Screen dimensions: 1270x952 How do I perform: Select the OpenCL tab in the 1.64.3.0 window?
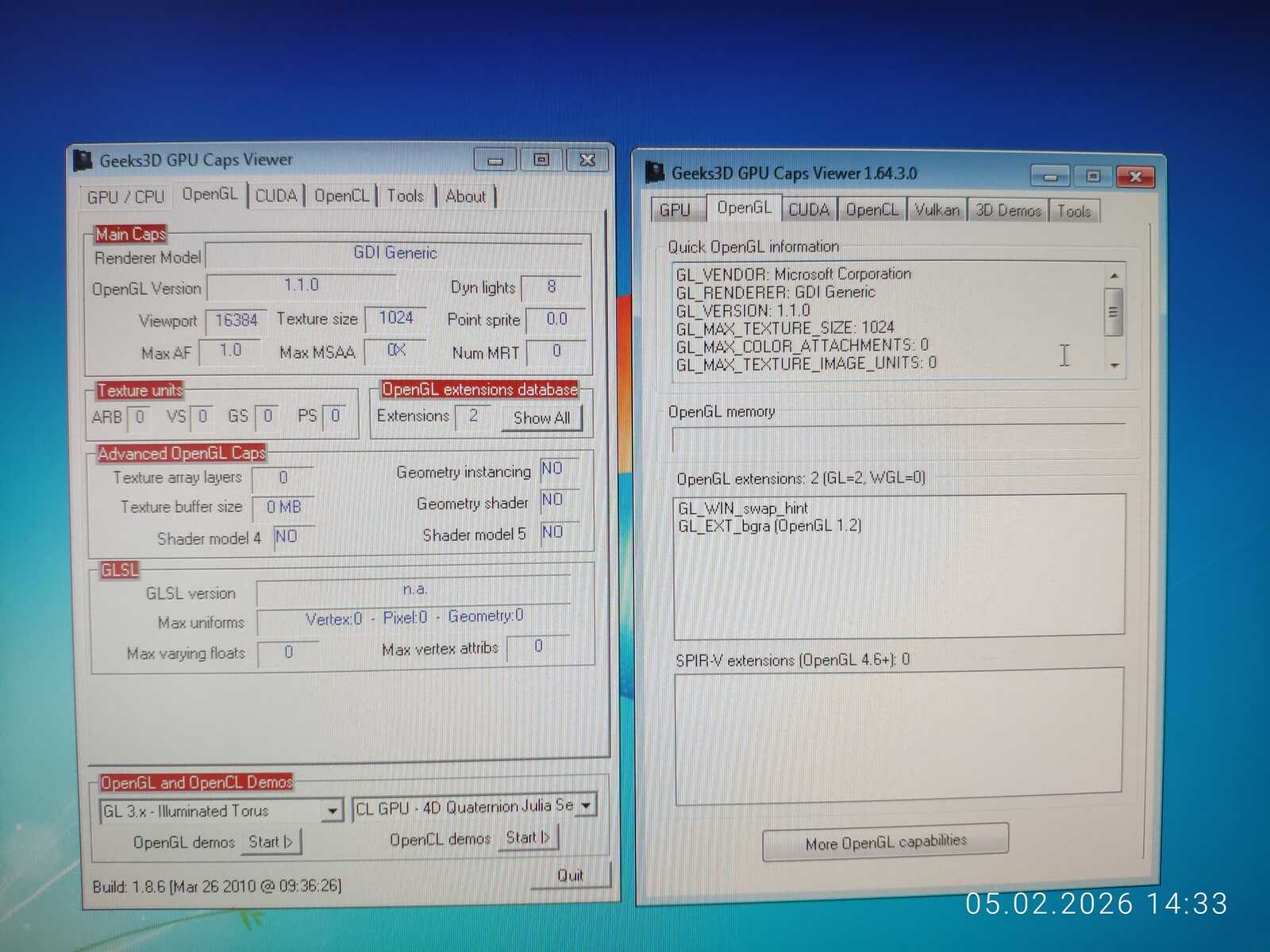pos(872,209)
